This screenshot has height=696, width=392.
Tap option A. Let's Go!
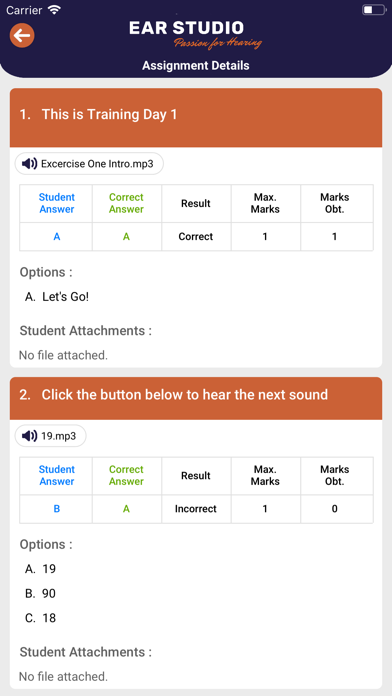pyautogui.click(x=57, y=297)
